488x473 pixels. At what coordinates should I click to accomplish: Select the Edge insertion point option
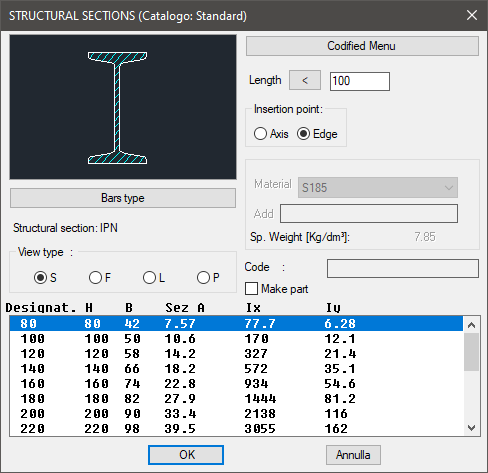point(303,134)
